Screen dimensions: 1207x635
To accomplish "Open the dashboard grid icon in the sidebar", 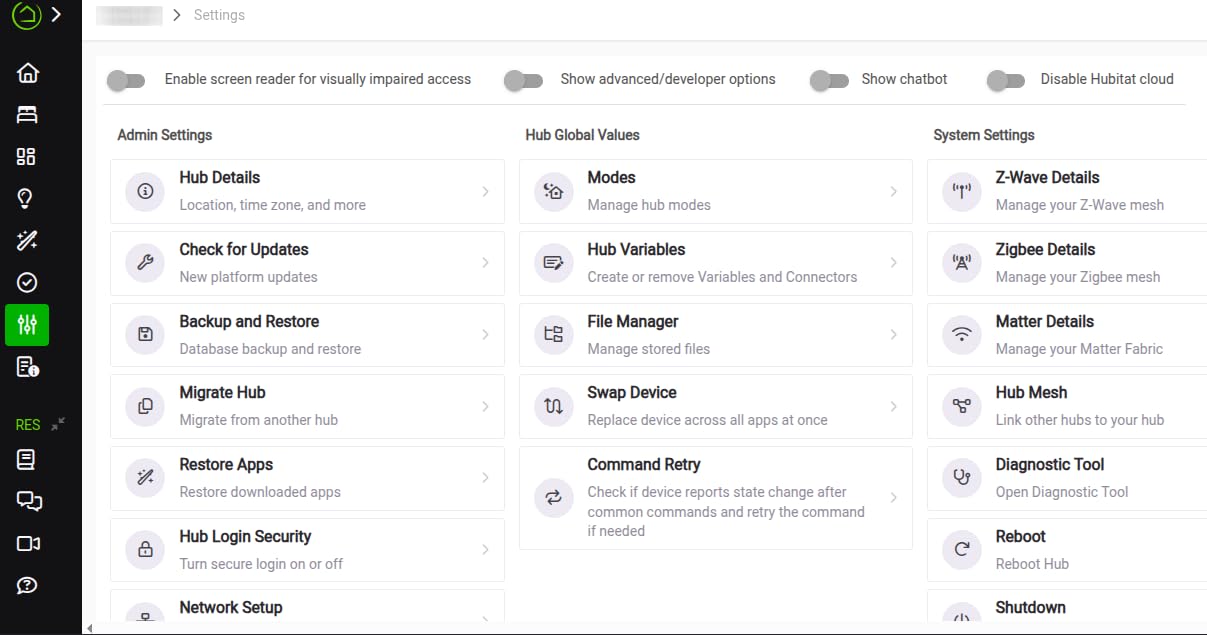I will [x=27, y=157].
